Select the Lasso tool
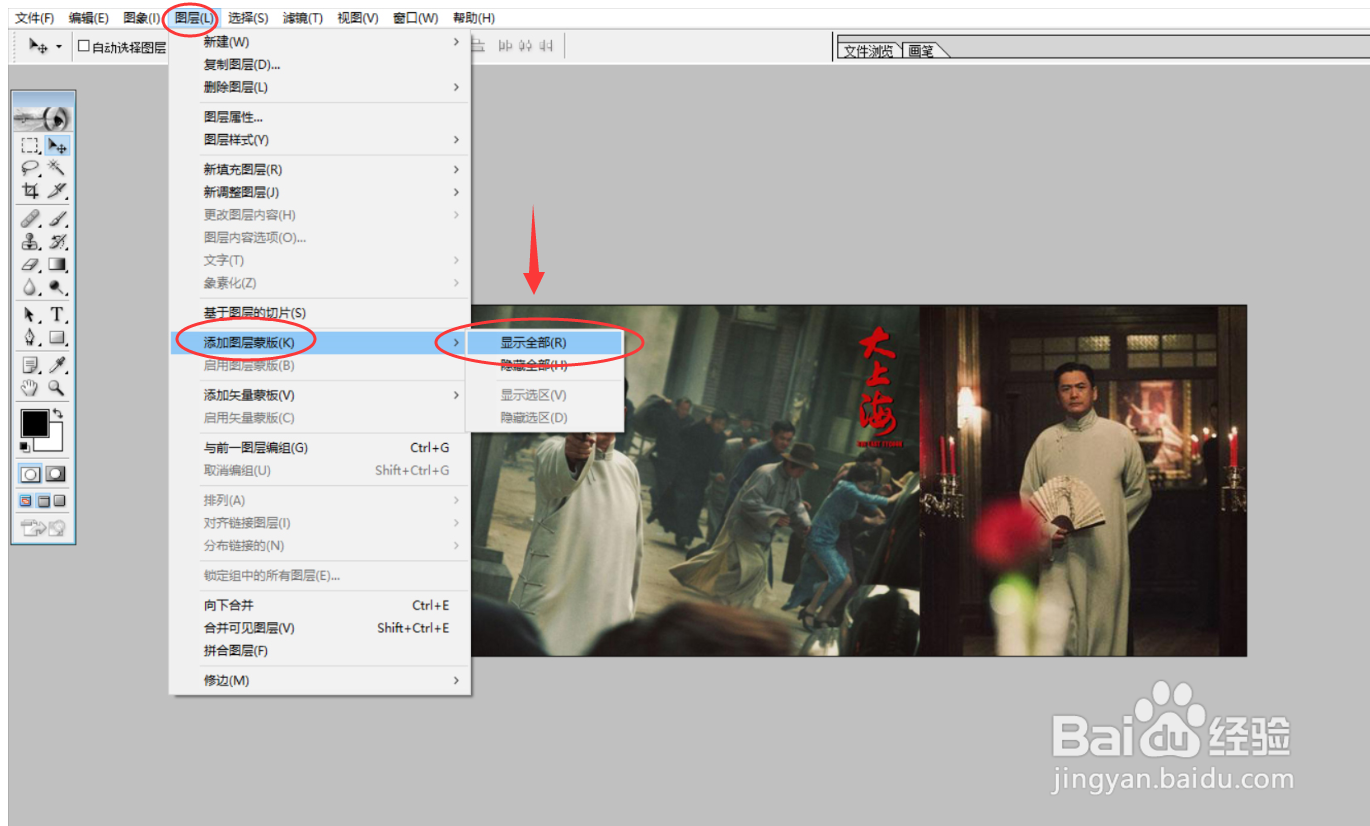The image size is (1370, 826). point(31,168)
